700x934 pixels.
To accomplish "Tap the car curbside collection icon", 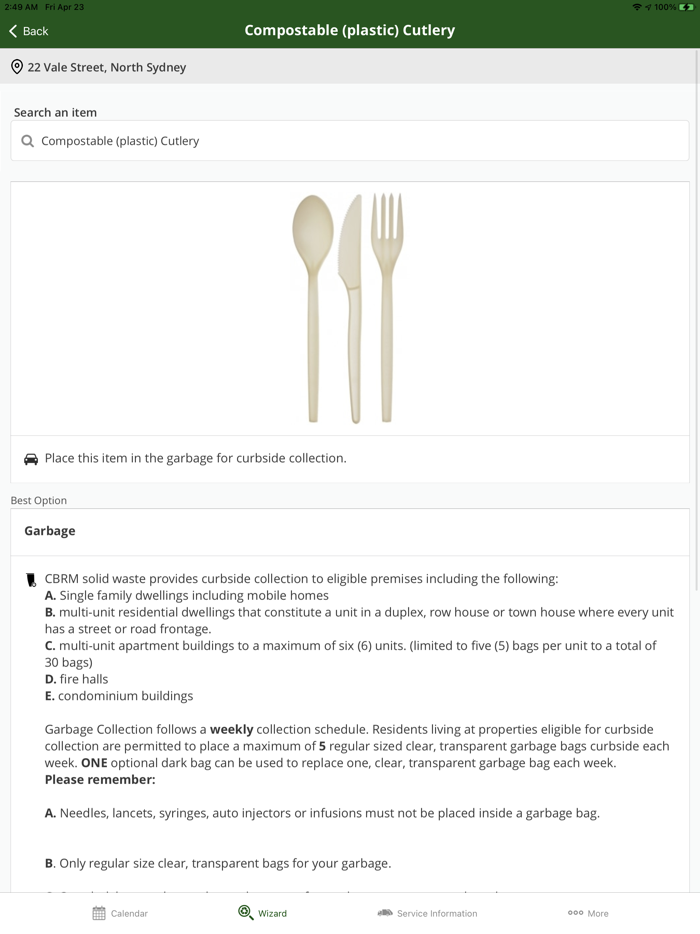I will click(31, 459).
